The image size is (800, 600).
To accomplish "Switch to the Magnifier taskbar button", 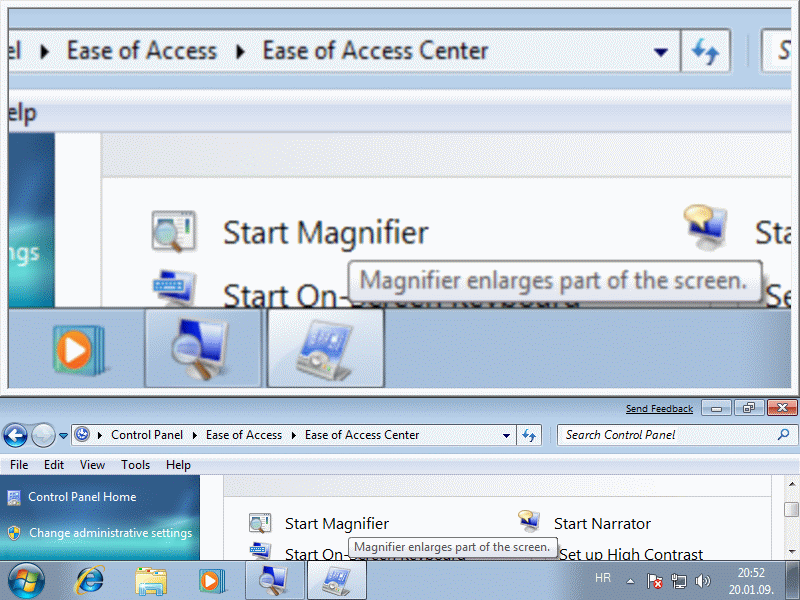I will pyautogui.click(x=274, y=581).
